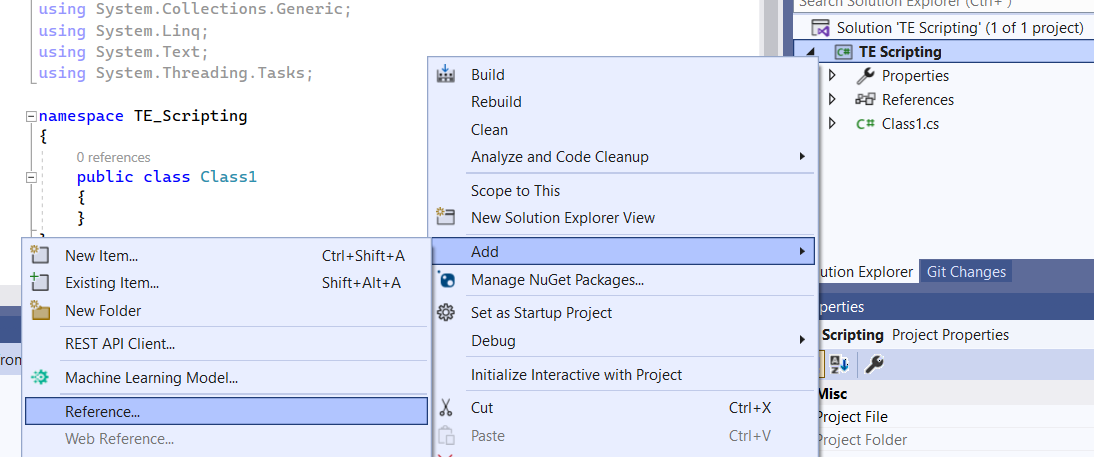Select Reference... in the Add submenu
This screenshot has height=457, width=1094.
click(102, 411)
